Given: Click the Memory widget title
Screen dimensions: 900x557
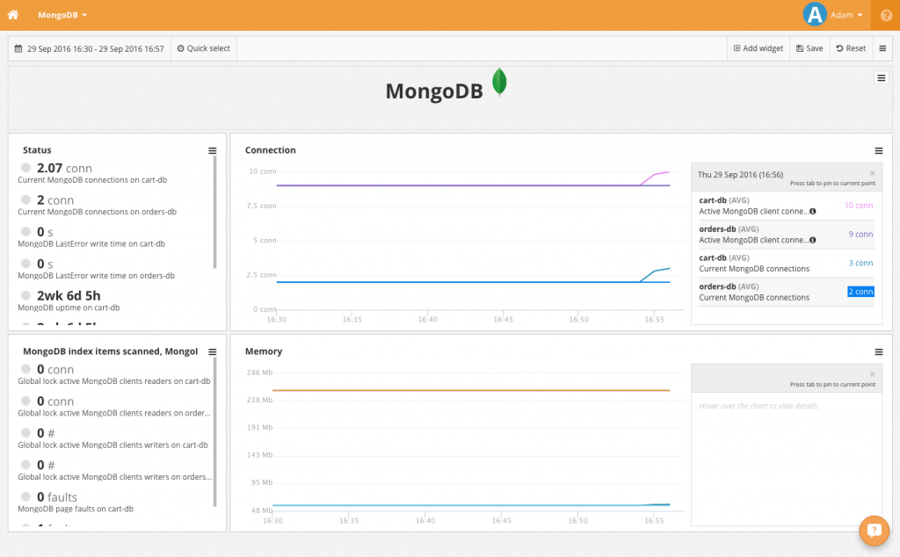Looking at the screenshot, I should 263,351.
